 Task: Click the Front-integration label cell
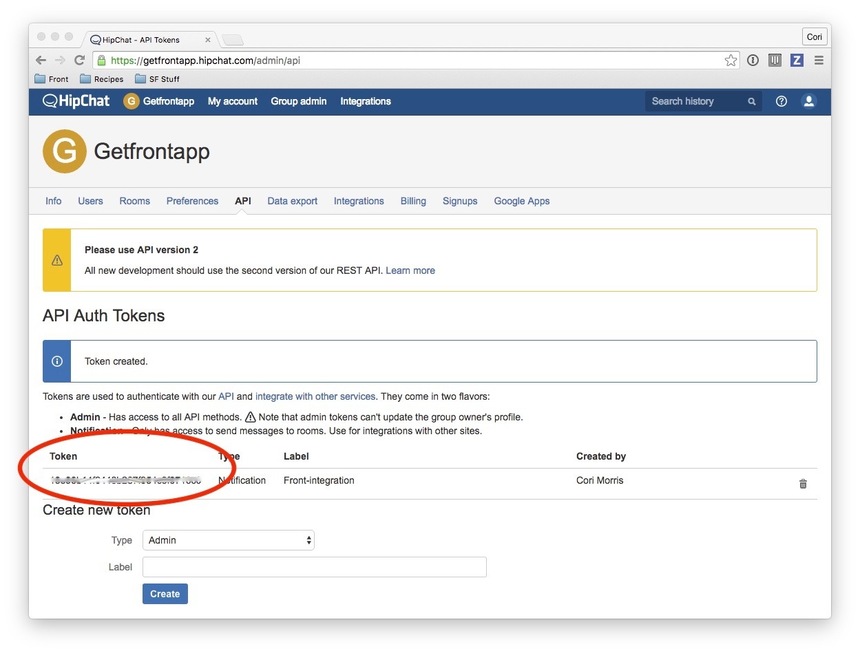319,480
